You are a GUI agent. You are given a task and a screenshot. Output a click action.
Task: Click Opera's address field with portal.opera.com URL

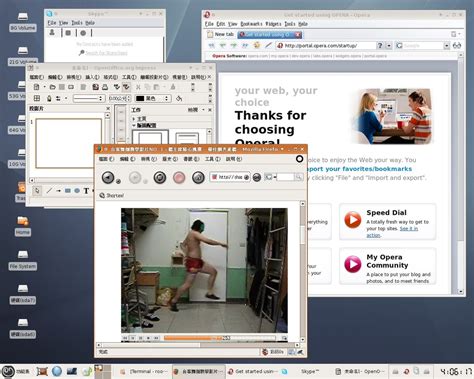(325, 46)
